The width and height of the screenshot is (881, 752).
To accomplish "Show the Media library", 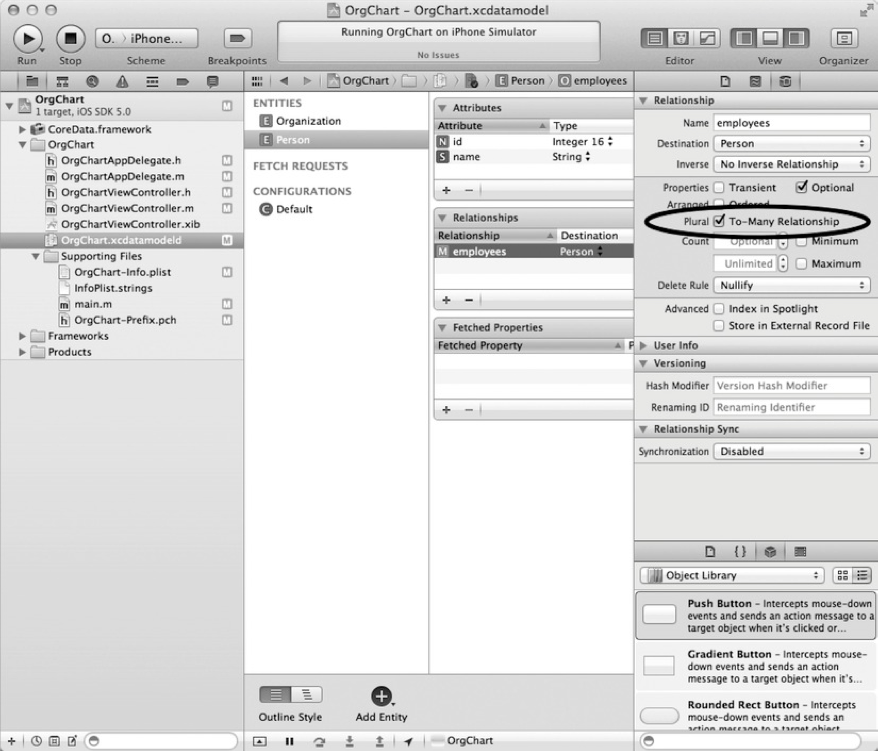I will [x=800, y=552].
